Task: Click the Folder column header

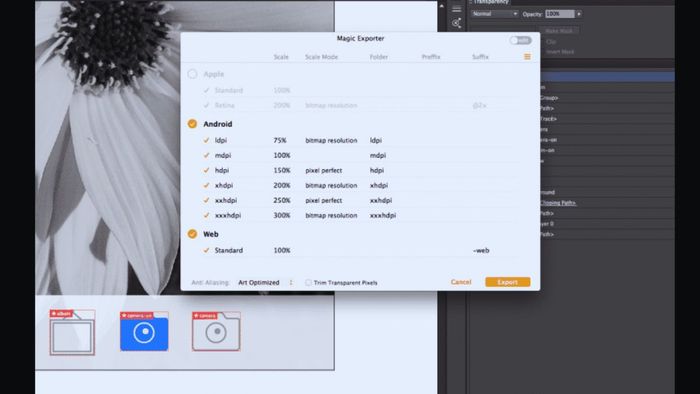Action: coord(379,57)
